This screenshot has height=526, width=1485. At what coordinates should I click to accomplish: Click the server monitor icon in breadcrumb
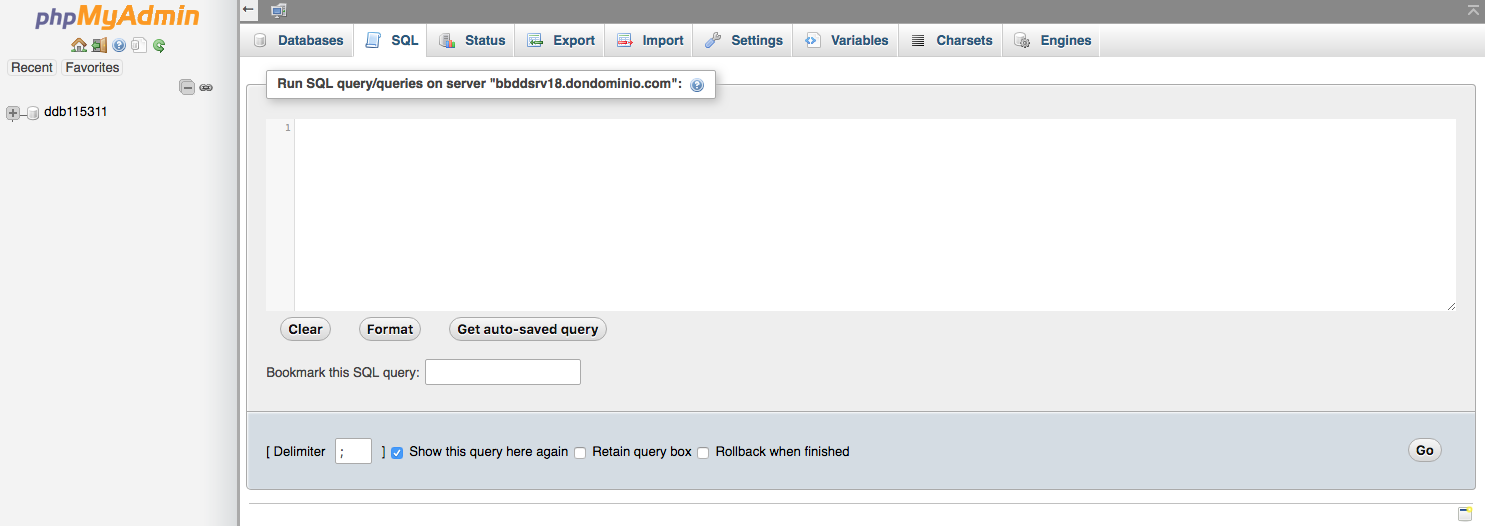pyautogui.click(x=278, y=10)
